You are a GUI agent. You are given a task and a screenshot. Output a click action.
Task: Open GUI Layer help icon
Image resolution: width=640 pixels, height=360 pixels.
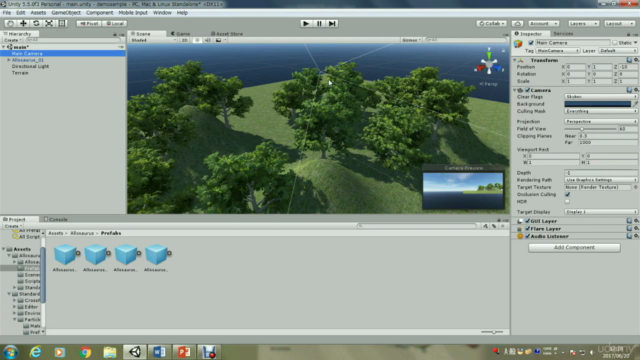pyautogui.click(x=629, y=221)
